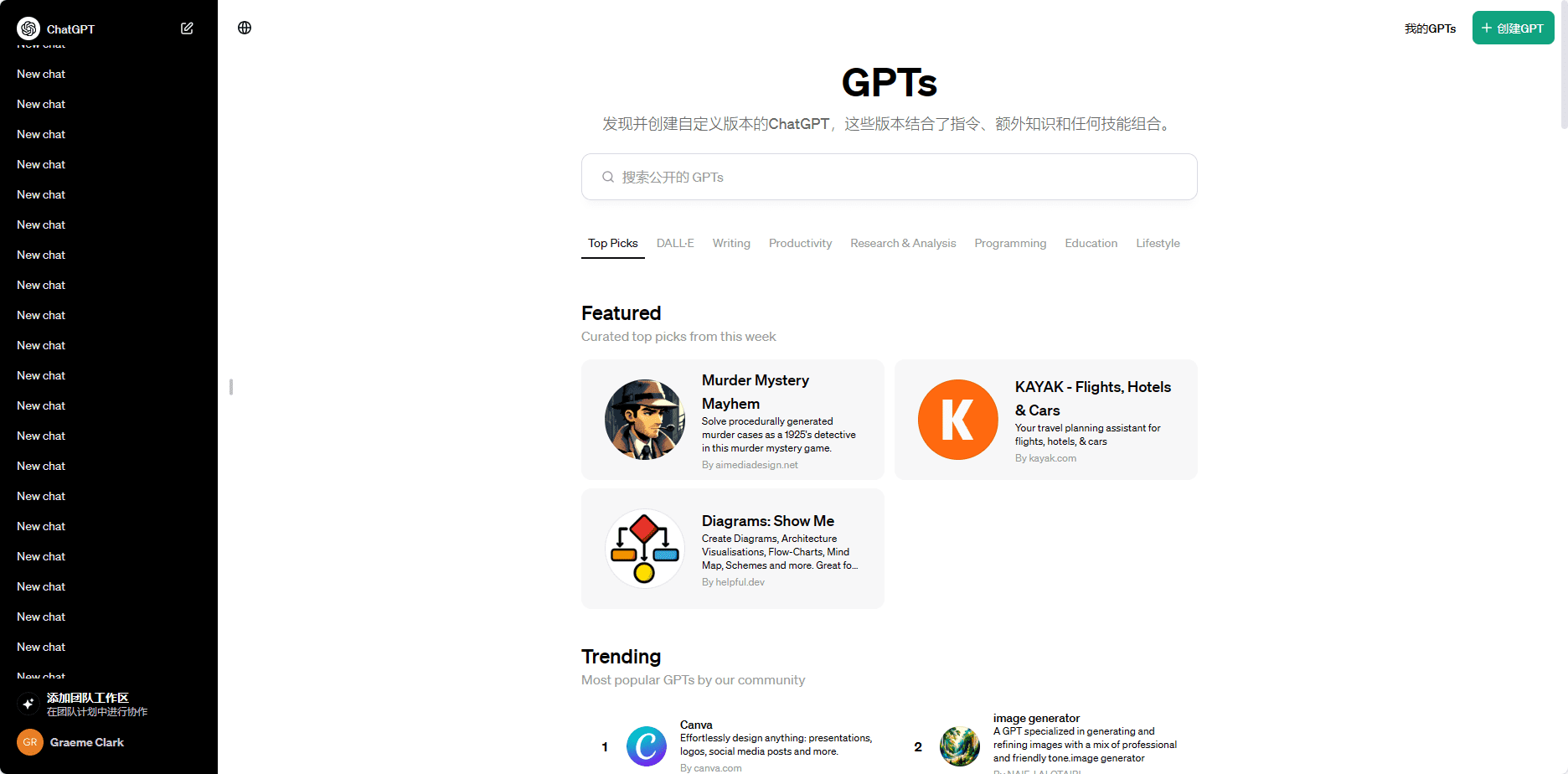Open KAYAK - Flights, Hotels & Cars title
The height and width of the screenshot is (774, 1568).
click(x=1093, y=399)
